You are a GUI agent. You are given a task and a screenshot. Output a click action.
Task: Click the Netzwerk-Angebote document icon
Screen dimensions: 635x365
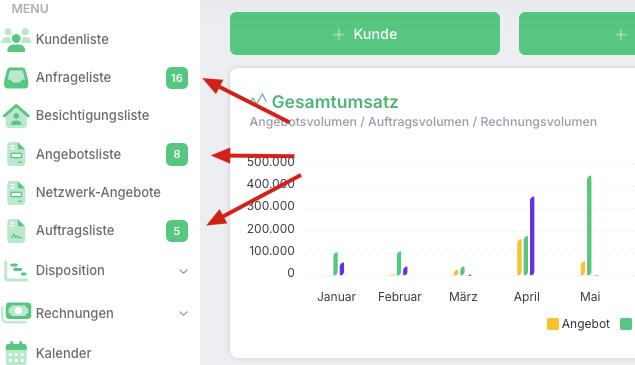click(16, 192)
